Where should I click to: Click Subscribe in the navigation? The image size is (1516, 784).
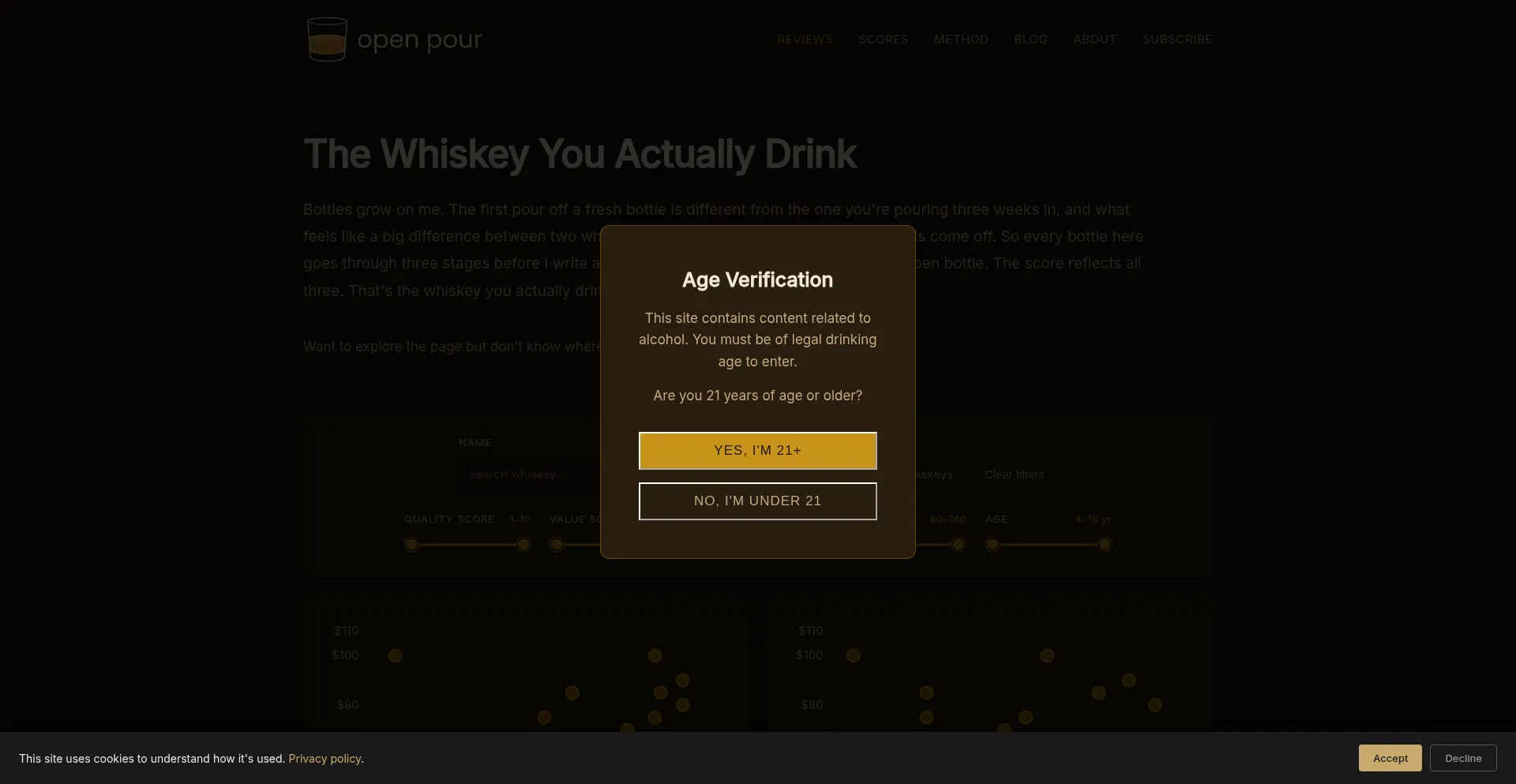(x=1176, y=39)
